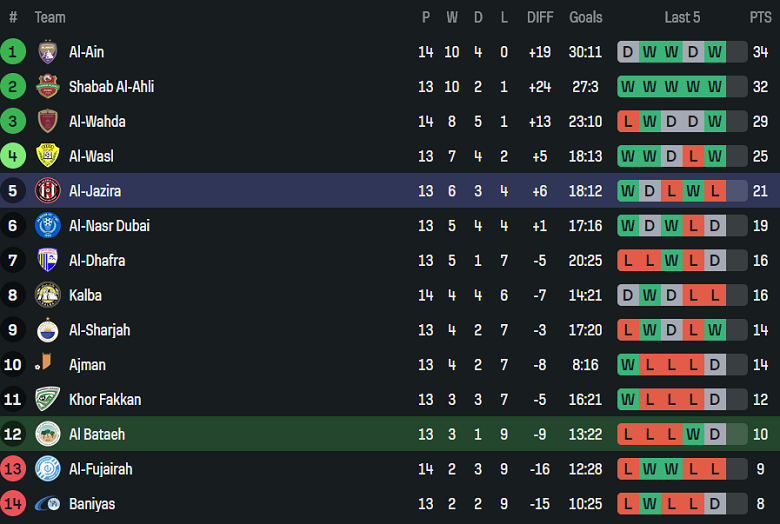
Task: Click Al-Ain's most recent win result badge
Action: [714, 52]
